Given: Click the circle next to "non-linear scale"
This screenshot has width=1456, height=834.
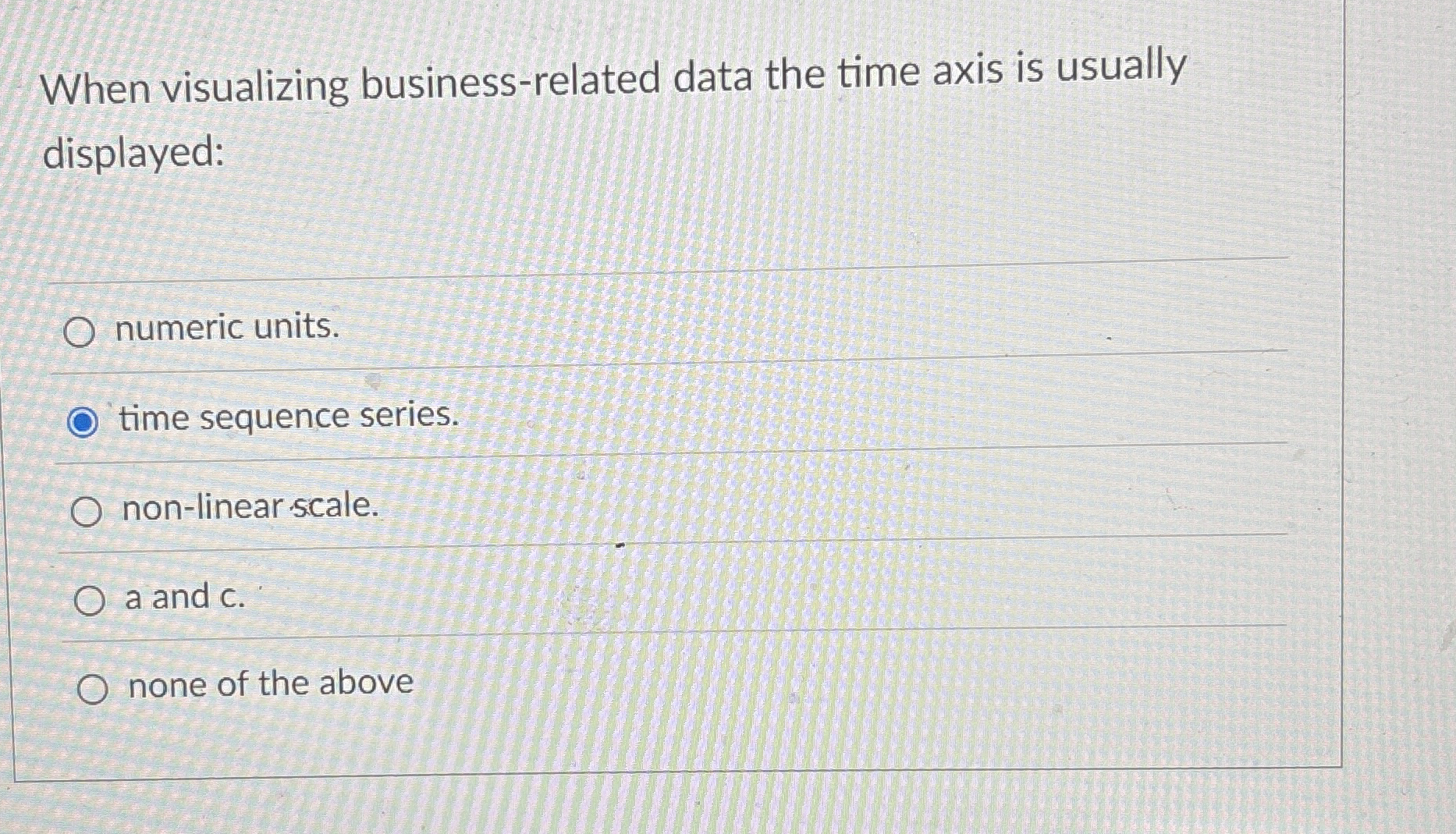Looking at the screenshot, I should (x=88, y=512).
